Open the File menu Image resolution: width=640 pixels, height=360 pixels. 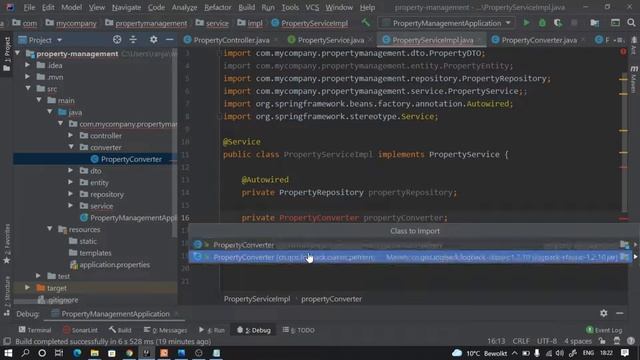coord(29,7)
